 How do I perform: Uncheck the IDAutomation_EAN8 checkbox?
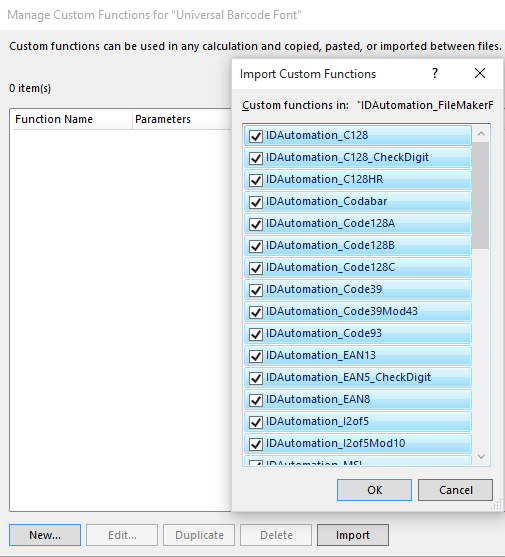[x=256, y=400]
